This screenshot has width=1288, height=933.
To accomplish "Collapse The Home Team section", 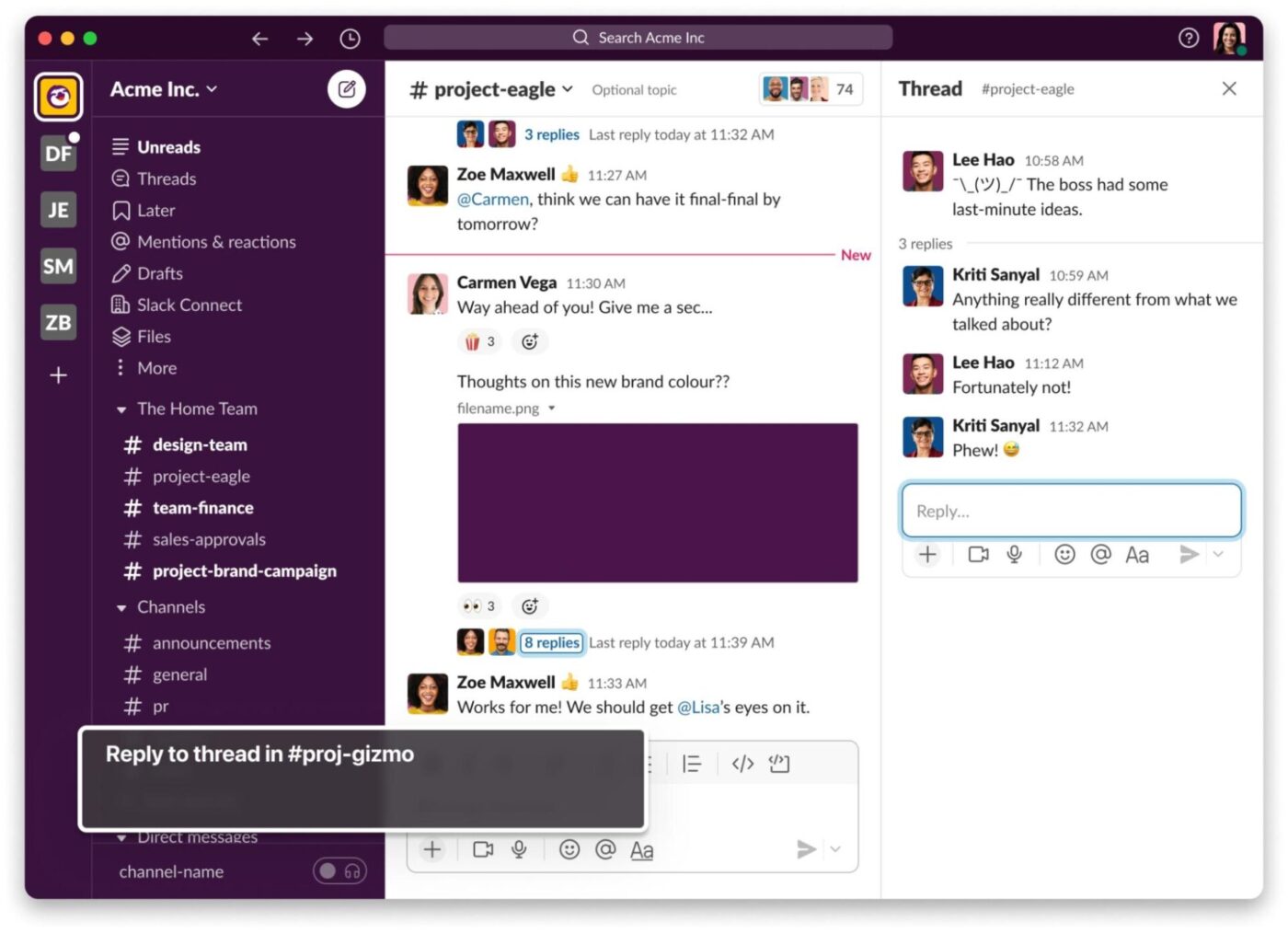I will tap(121, 409).
